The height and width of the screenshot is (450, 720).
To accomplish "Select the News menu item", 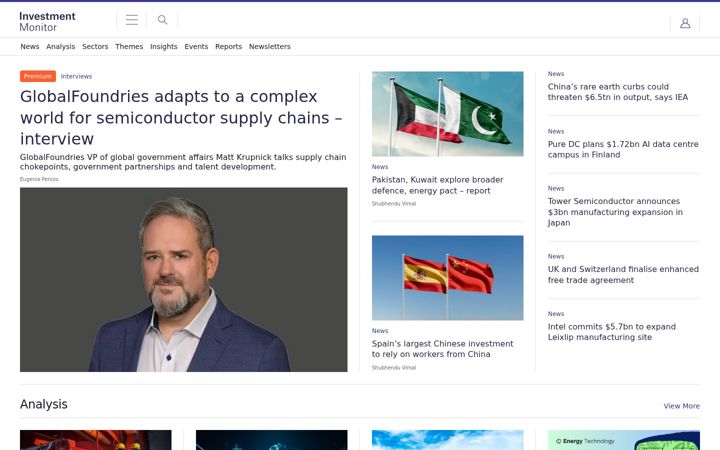I will 30,46.
